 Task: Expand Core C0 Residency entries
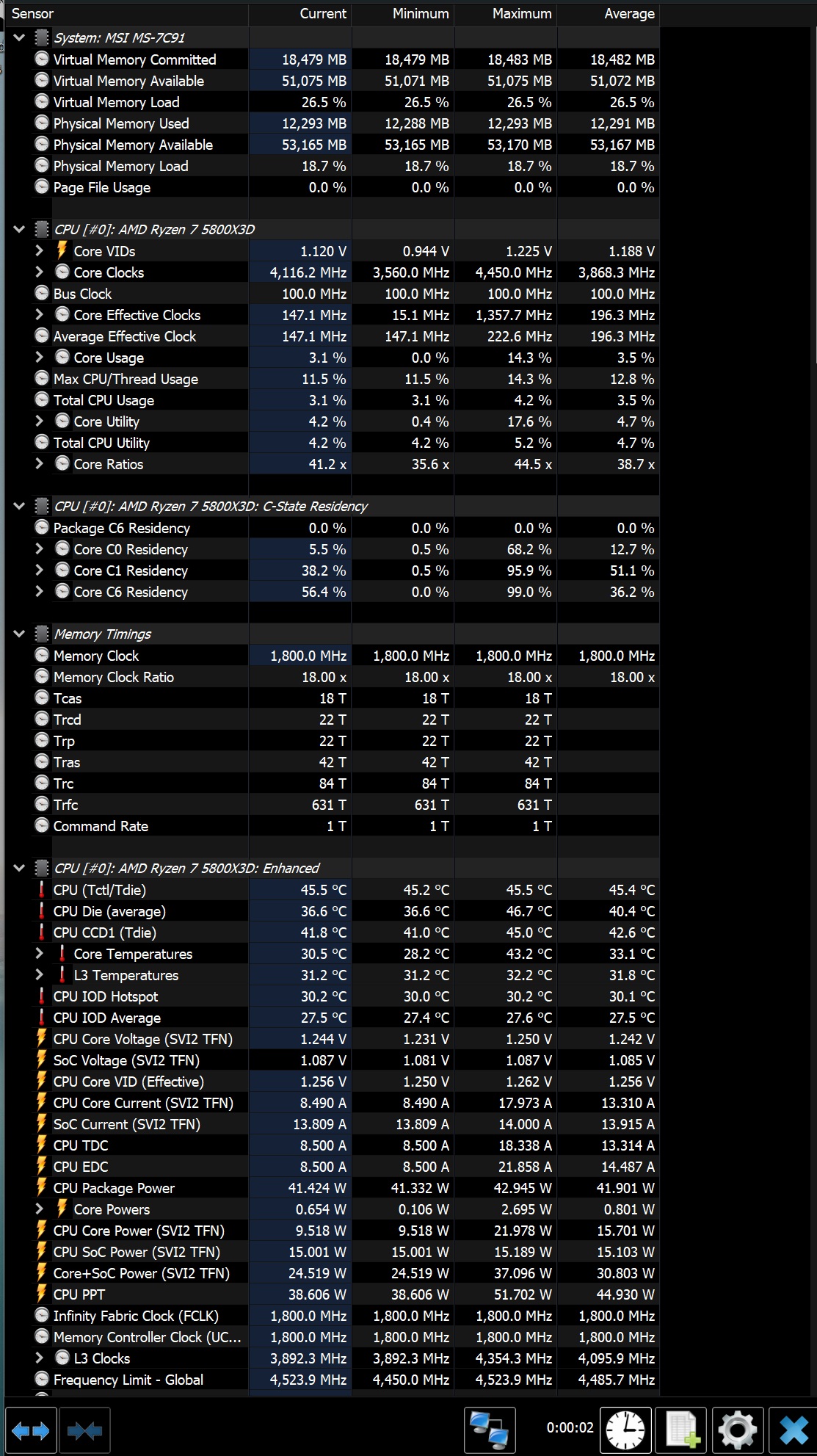pos(40,549)
